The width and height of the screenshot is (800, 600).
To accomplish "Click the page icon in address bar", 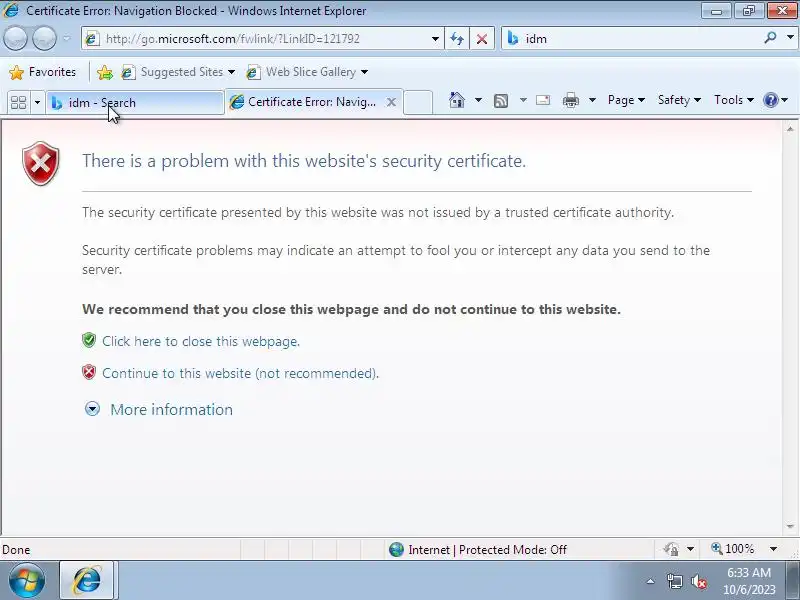I will (92, 39).
